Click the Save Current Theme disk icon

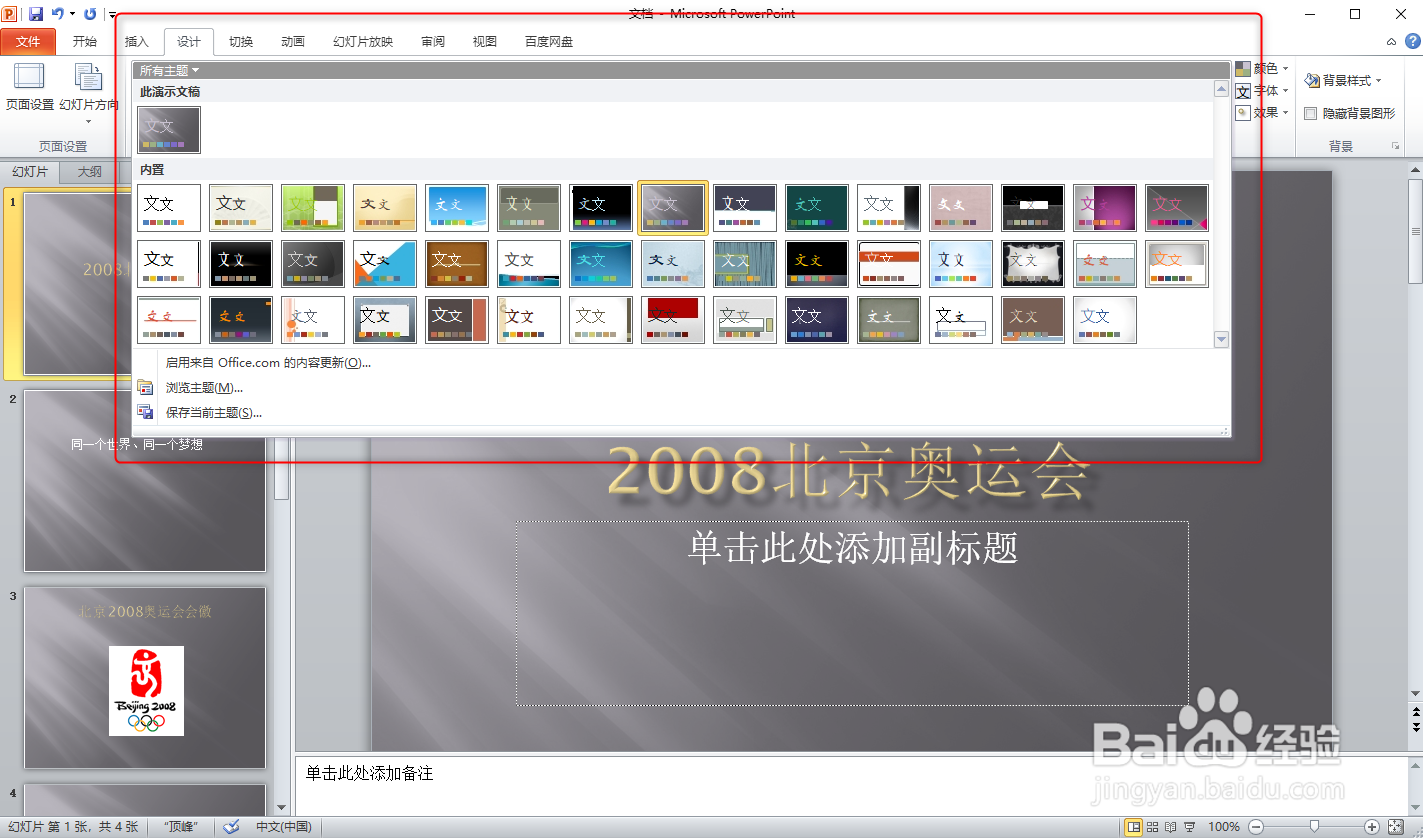[146, 412]
